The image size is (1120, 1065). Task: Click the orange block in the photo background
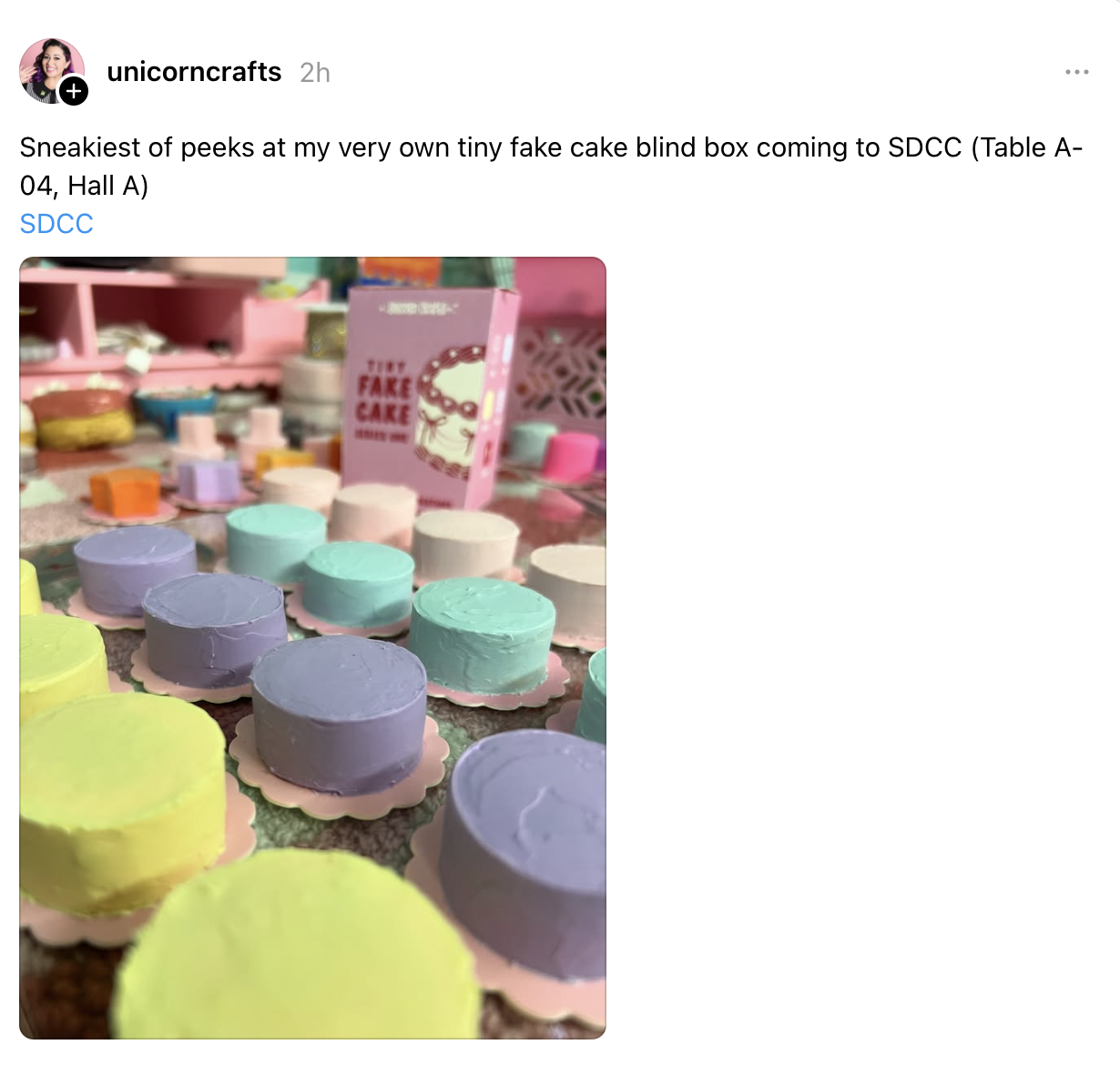(125, 492)
